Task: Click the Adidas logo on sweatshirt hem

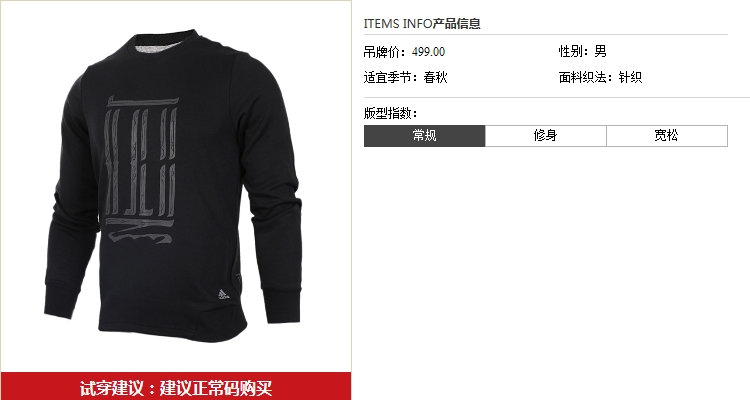Action: 223,294
